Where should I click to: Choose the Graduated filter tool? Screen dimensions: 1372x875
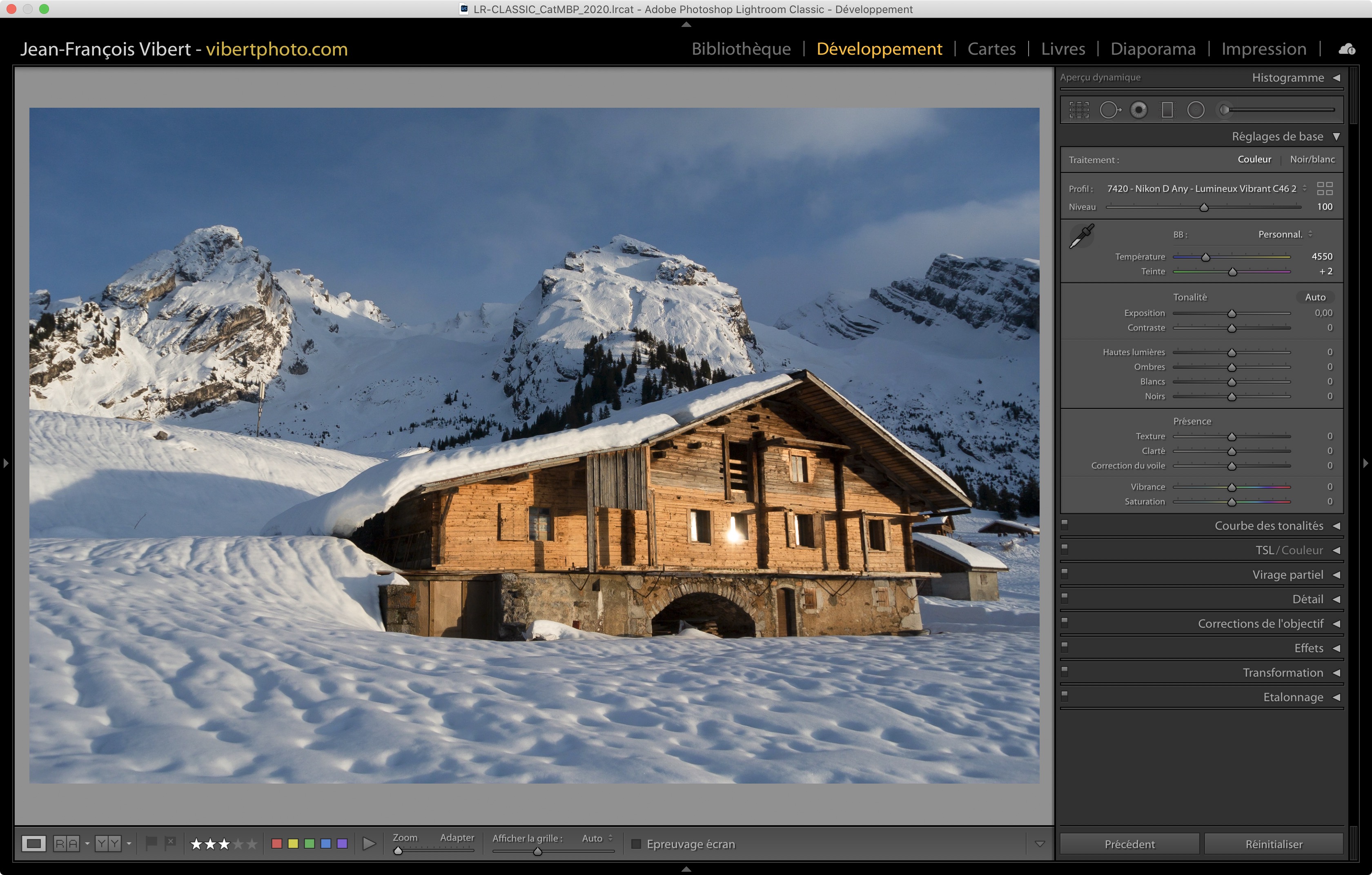click(1167, 110)
